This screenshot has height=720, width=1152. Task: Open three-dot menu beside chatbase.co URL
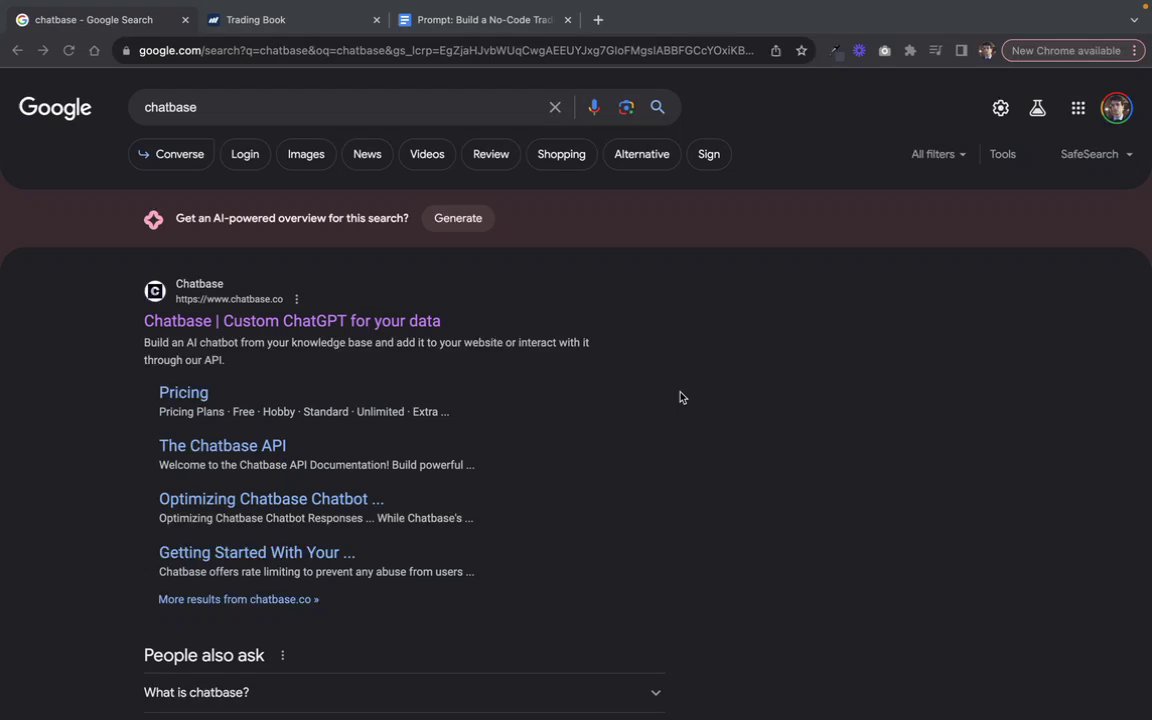[297, 299]
